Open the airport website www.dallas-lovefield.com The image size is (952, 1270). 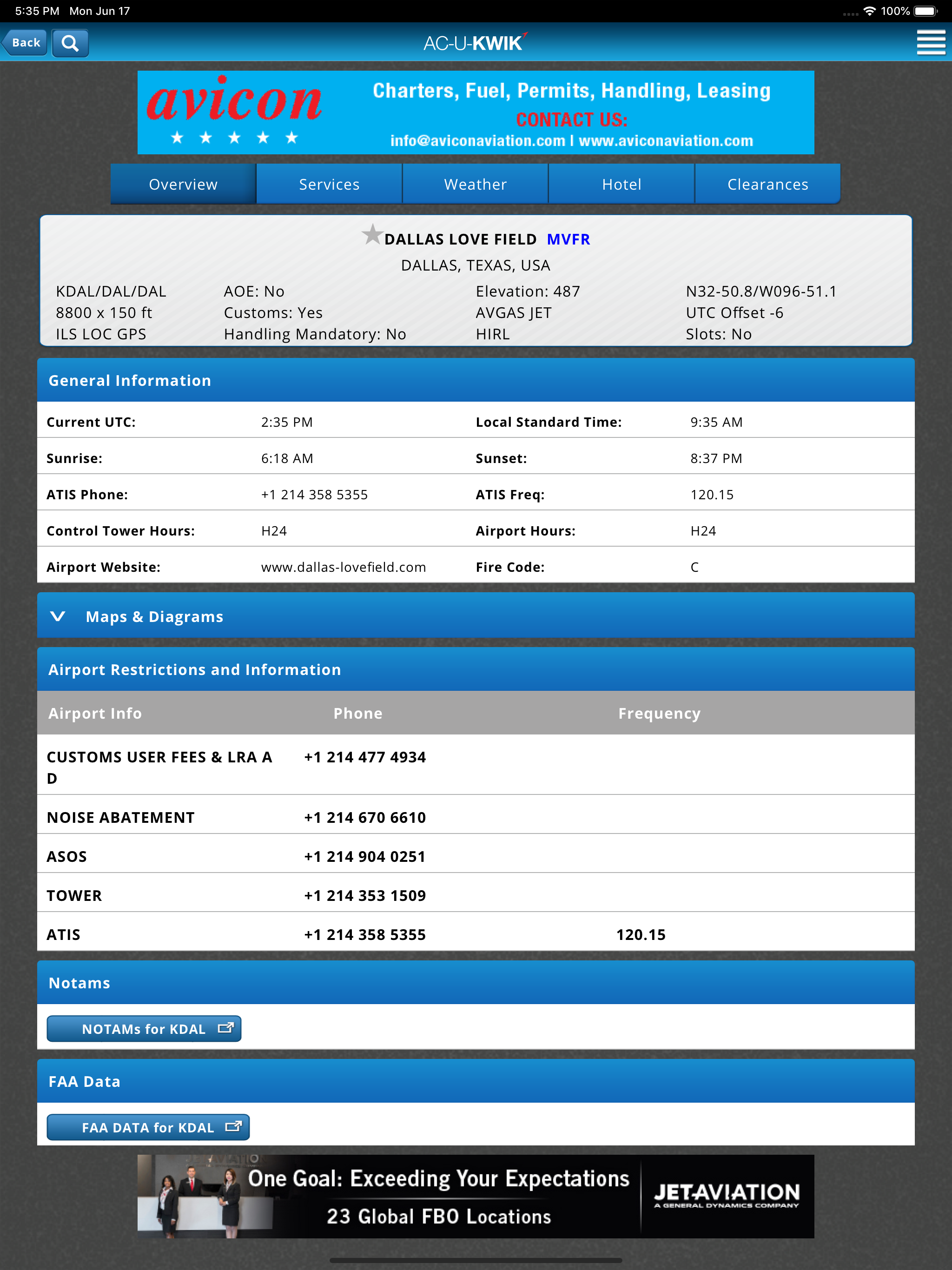pyautogui.click(x=344, y=567)
